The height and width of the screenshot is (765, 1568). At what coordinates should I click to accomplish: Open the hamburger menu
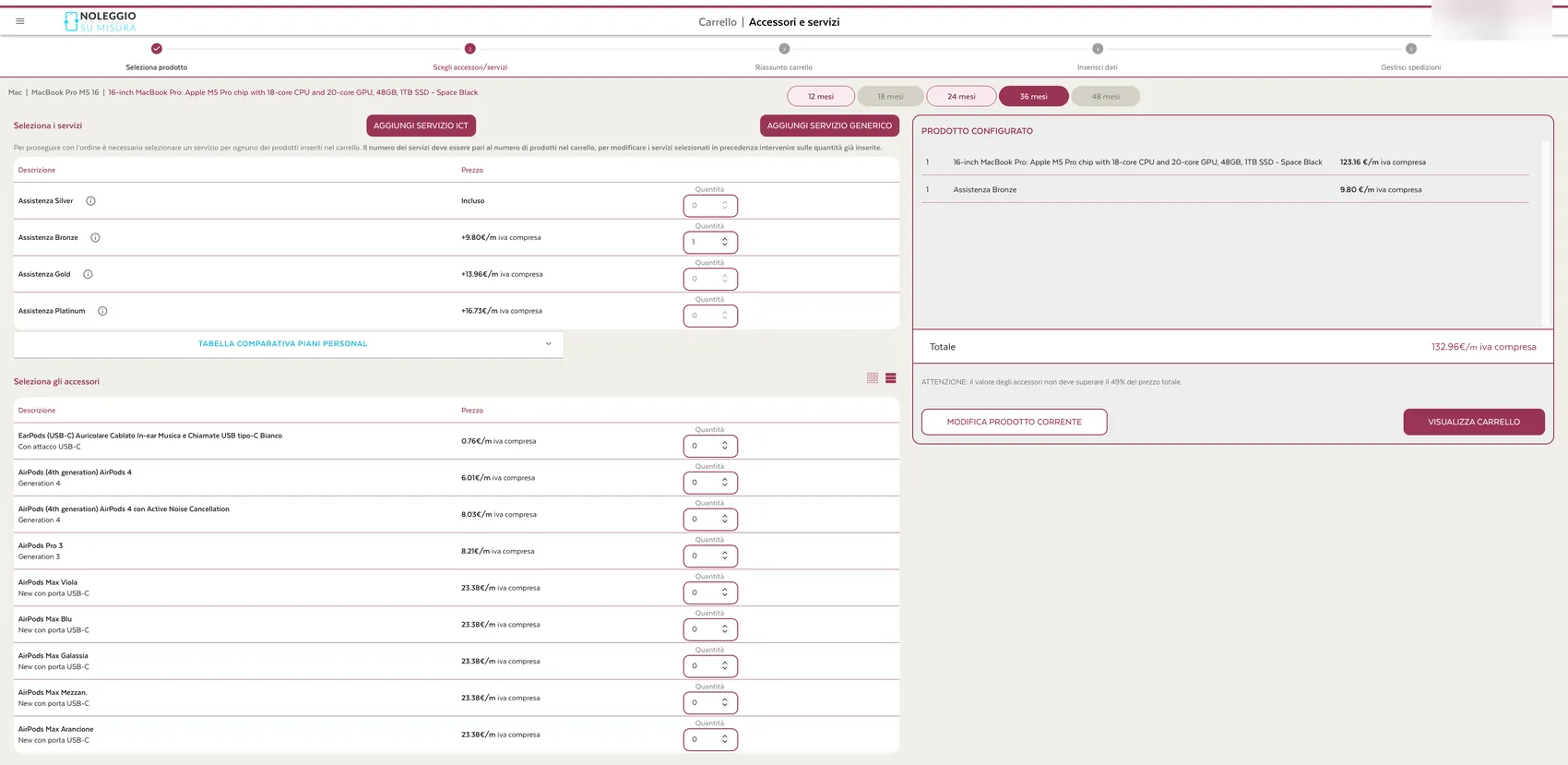pos(20,21)
